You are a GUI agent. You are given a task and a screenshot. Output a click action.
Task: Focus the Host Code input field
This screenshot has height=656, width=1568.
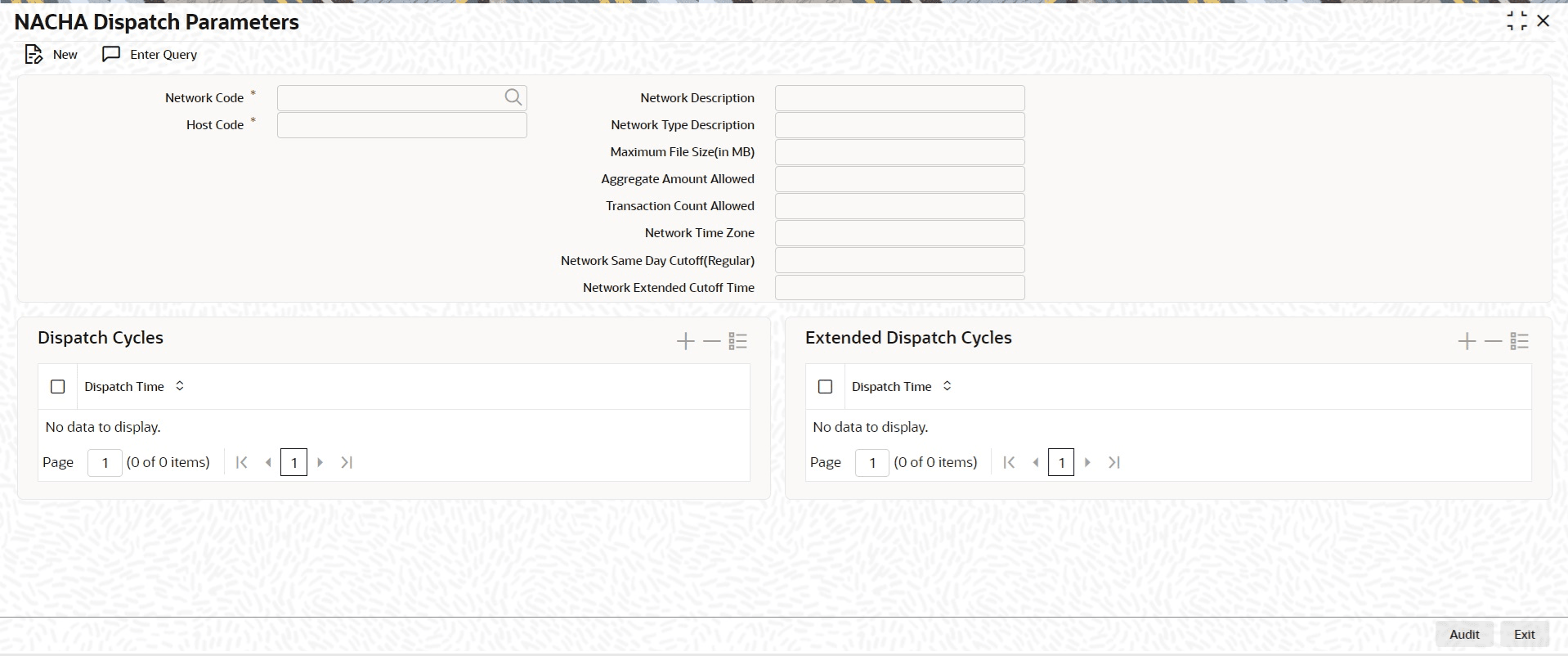click(401, 125)
